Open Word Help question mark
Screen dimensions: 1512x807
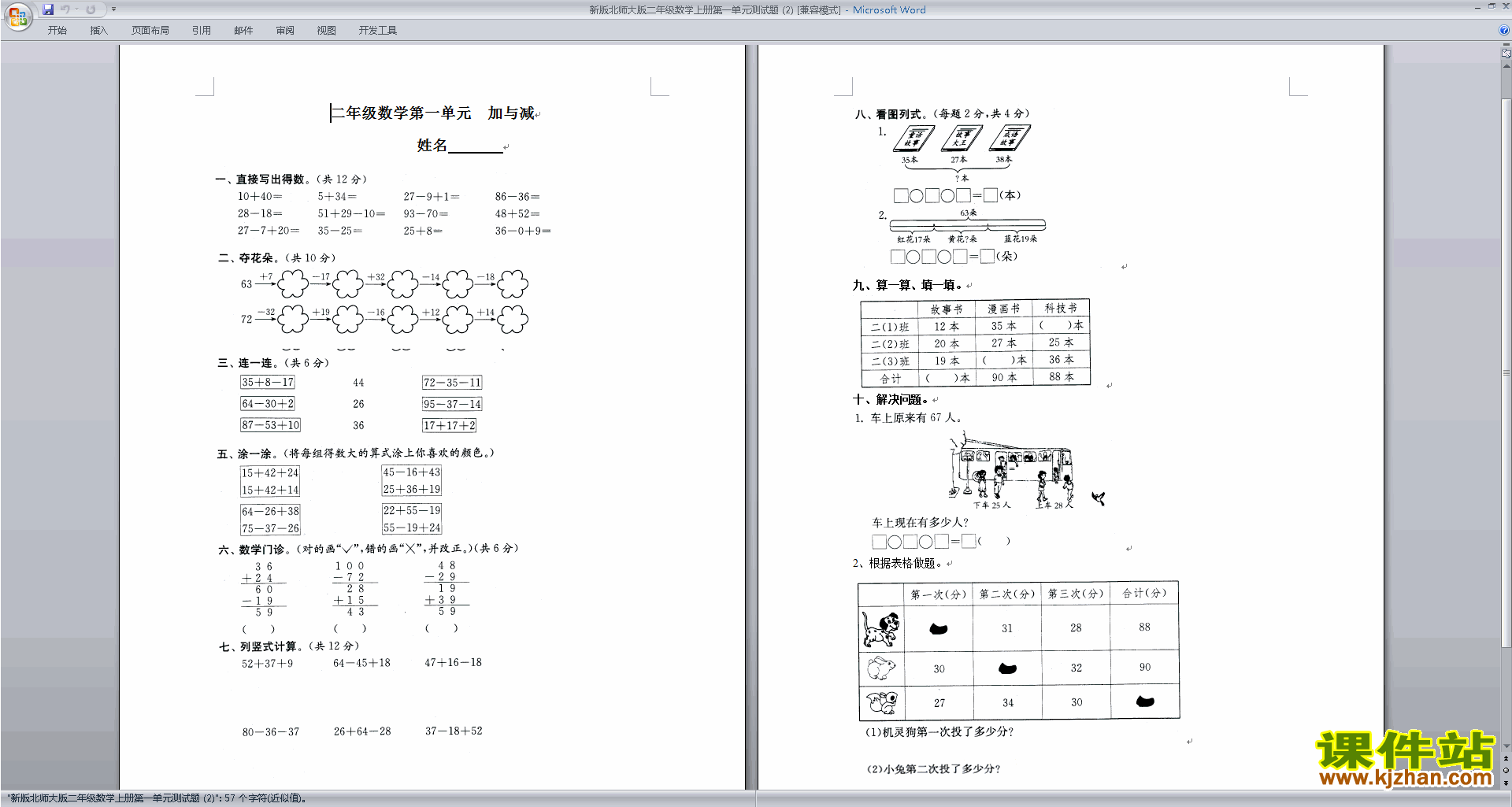[x=1504, y=30]
